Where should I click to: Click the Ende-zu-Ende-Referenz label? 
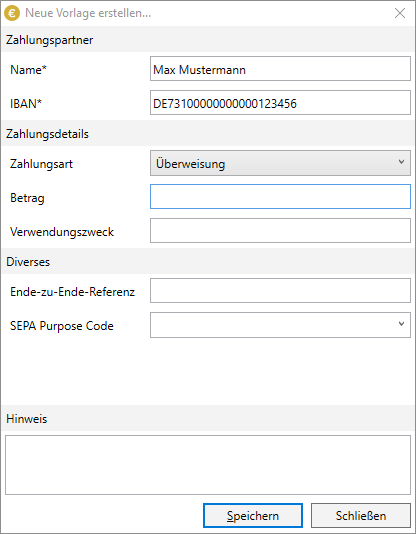73,292
